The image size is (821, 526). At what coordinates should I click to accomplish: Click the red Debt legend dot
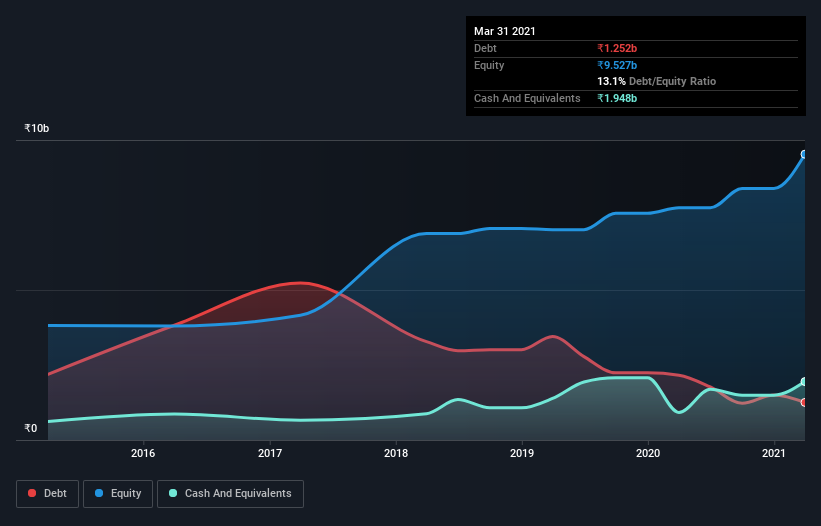click(32, 493)
